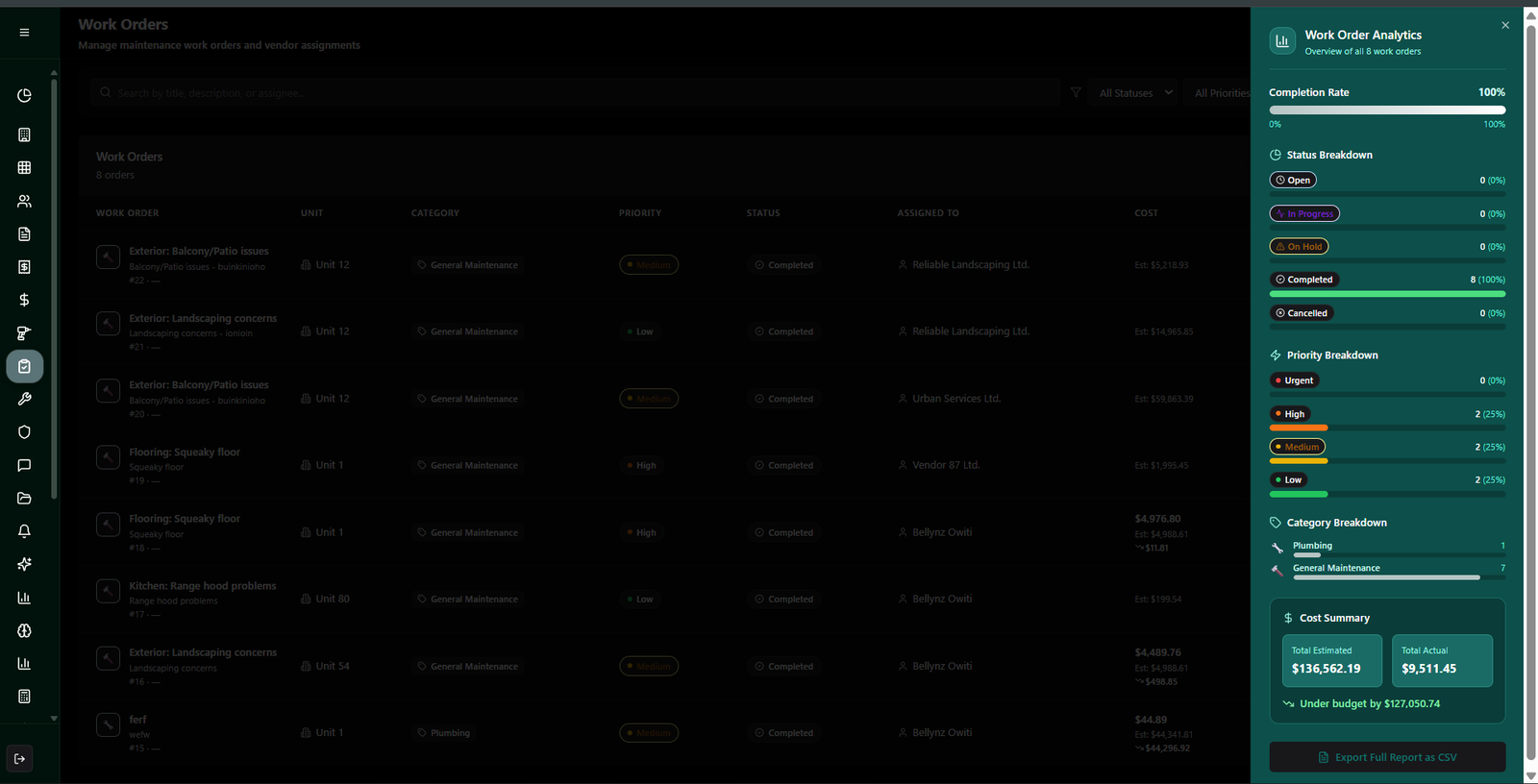This screenshot has width=1538, height=784.
Task: Click 'Urban Services Ltd.' assignee
Action: (x=956, y=399)
